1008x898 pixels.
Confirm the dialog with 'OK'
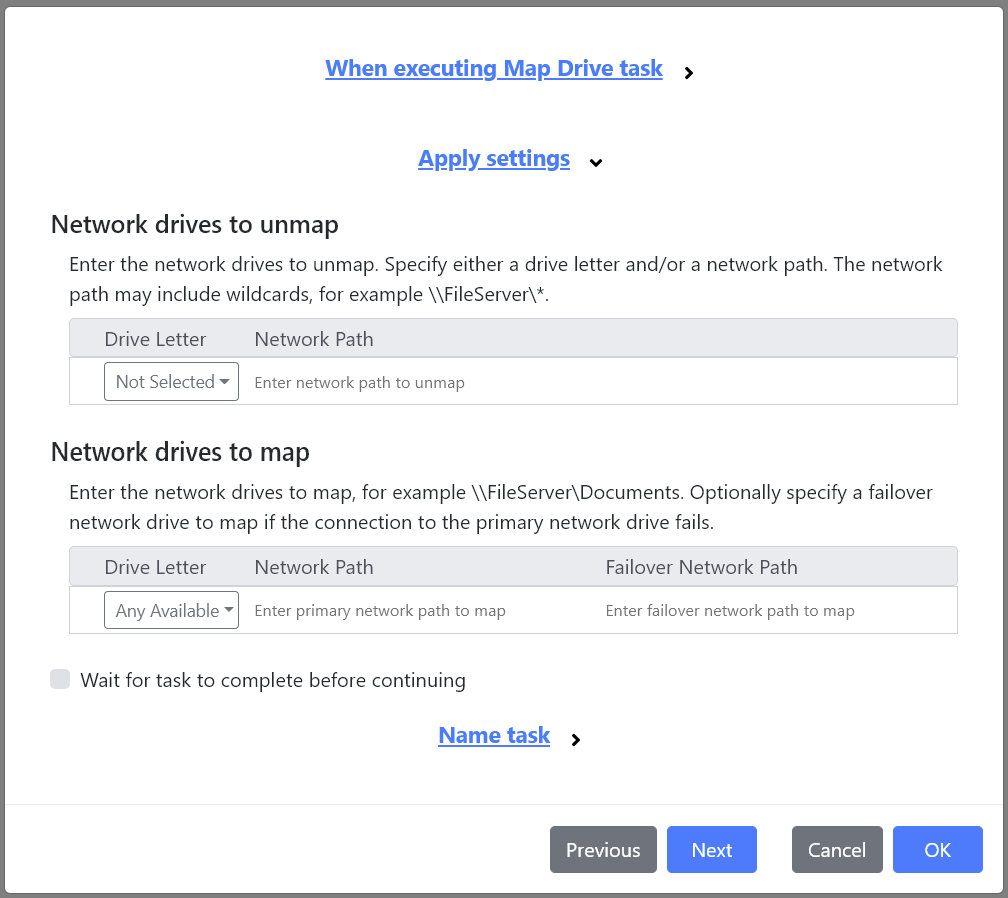click(x=937, y=849)
